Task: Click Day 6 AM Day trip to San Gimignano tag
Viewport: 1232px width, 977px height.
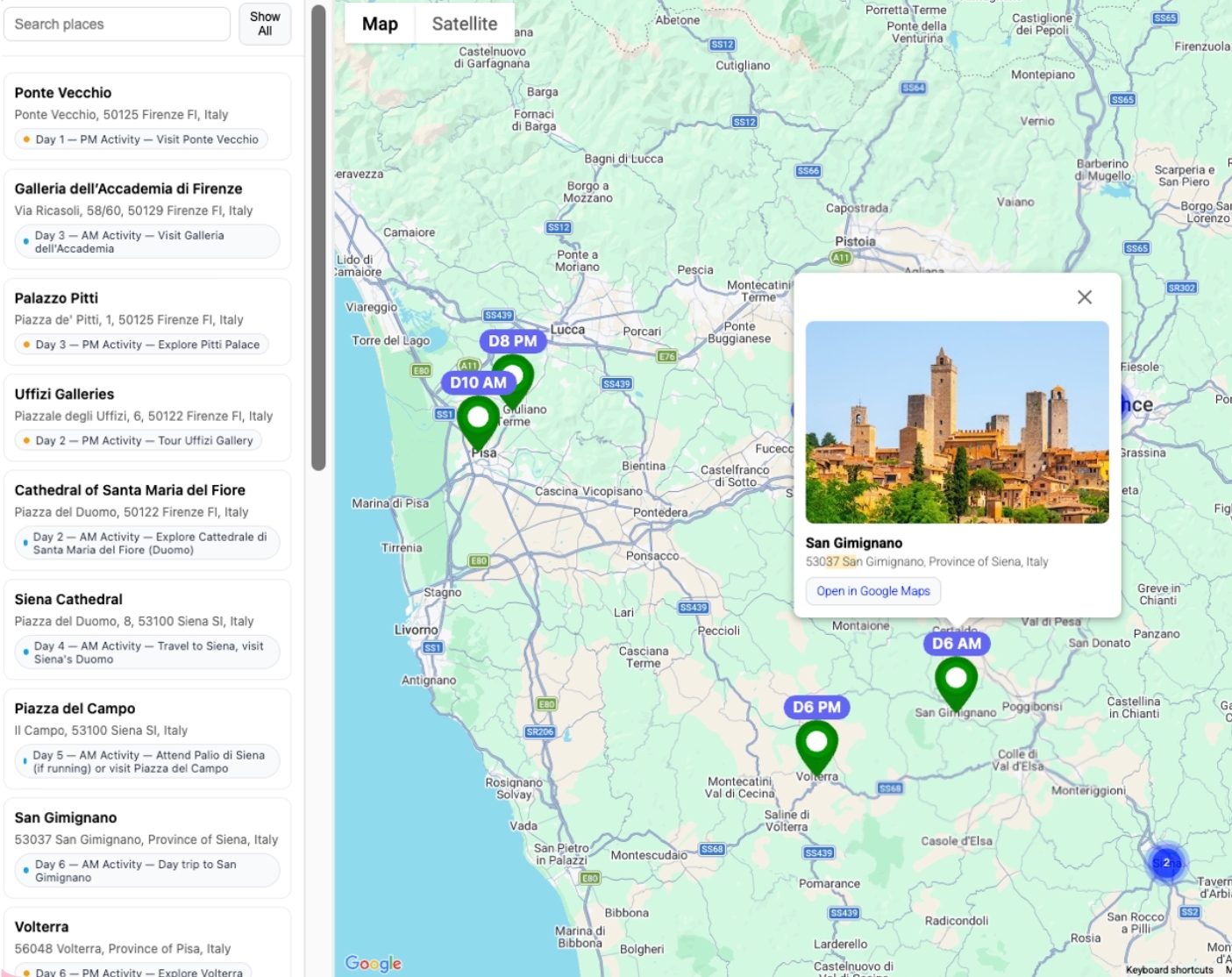Action: 147,871
